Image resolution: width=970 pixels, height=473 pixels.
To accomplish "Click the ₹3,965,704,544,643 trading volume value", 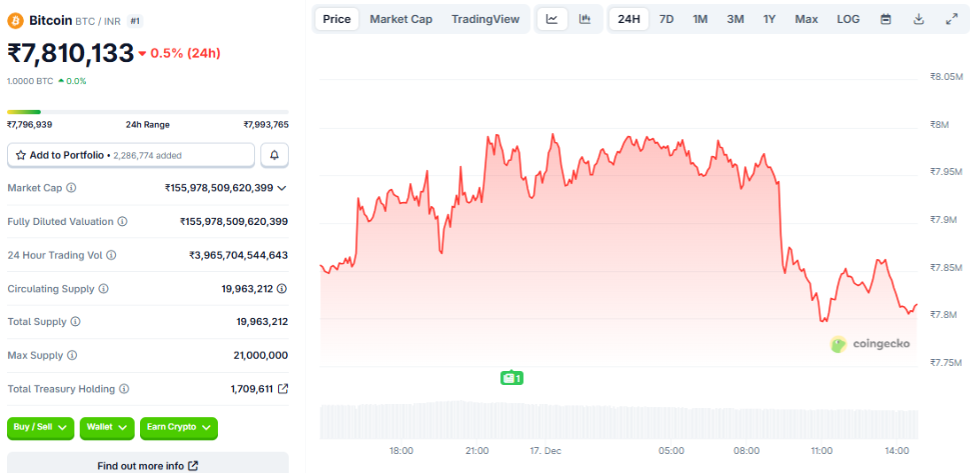I will pos(239,255).
